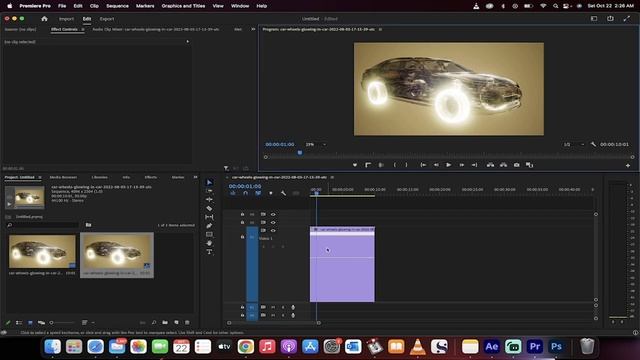Toggle the lock on the Video 1 track
This screenshot has height=360, width=640.
click(x=242, y=237)
